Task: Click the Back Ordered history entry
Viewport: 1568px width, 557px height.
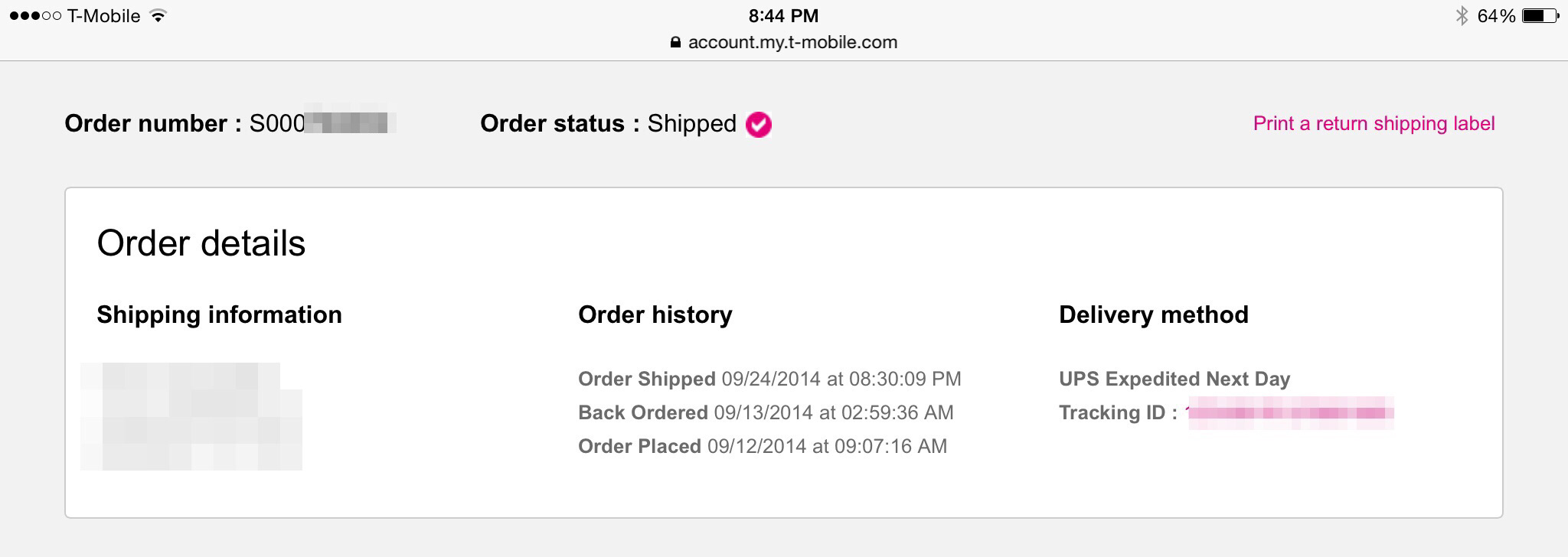Action: click(766, 412)
